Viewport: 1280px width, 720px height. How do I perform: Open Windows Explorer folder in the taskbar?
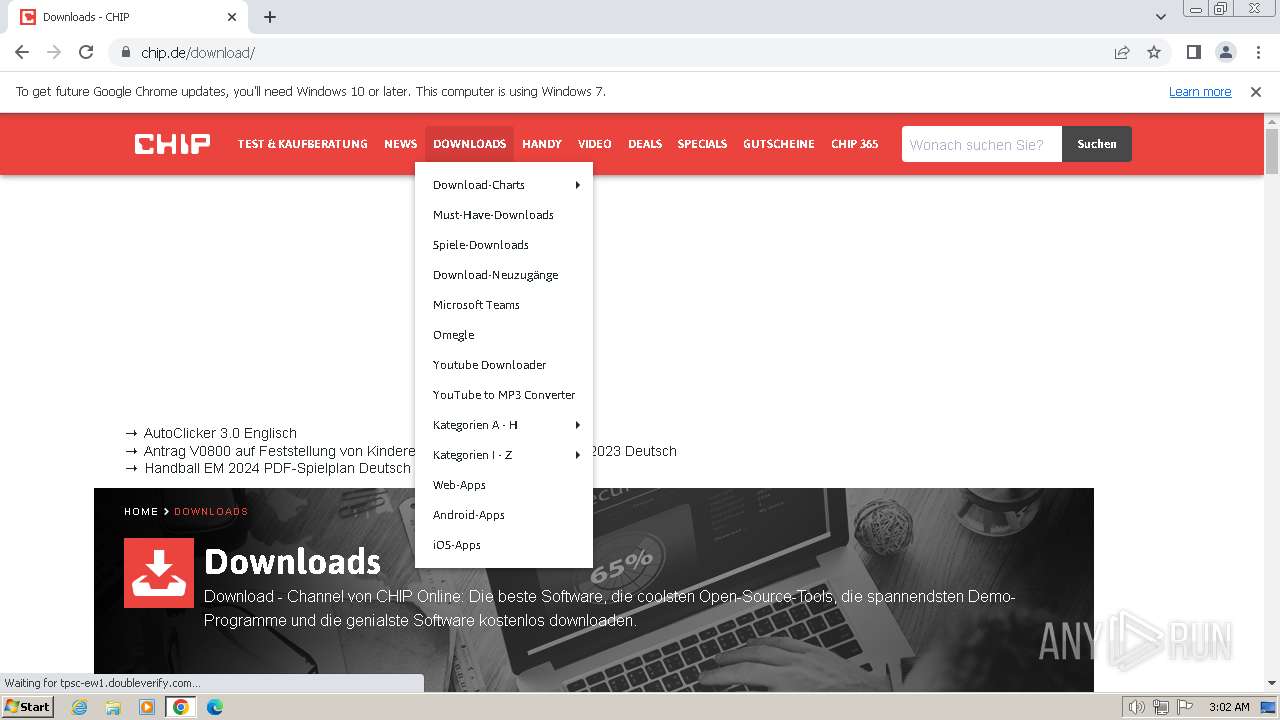click(113, 707)
